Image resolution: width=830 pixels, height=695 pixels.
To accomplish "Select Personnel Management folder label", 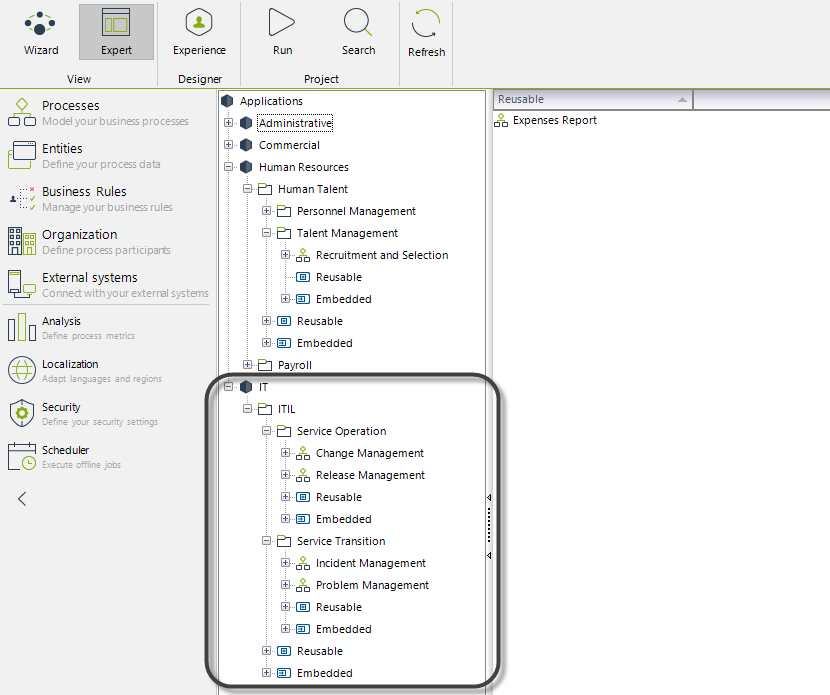I will (356, 211).
